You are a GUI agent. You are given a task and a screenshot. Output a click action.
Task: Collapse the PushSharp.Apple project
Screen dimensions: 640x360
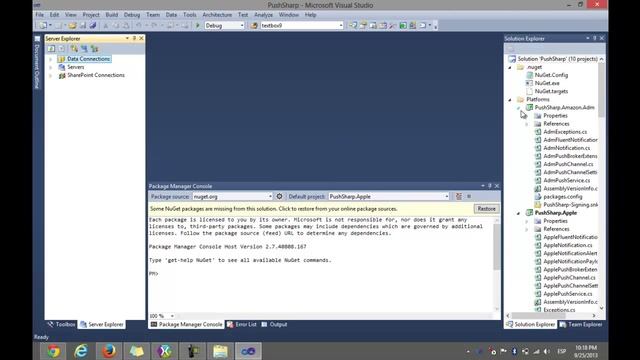coord(518,213)
